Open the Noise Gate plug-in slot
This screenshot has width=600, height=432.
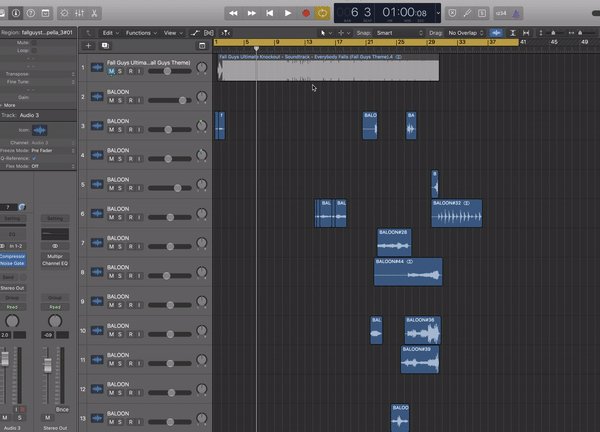tap(13, 263)
